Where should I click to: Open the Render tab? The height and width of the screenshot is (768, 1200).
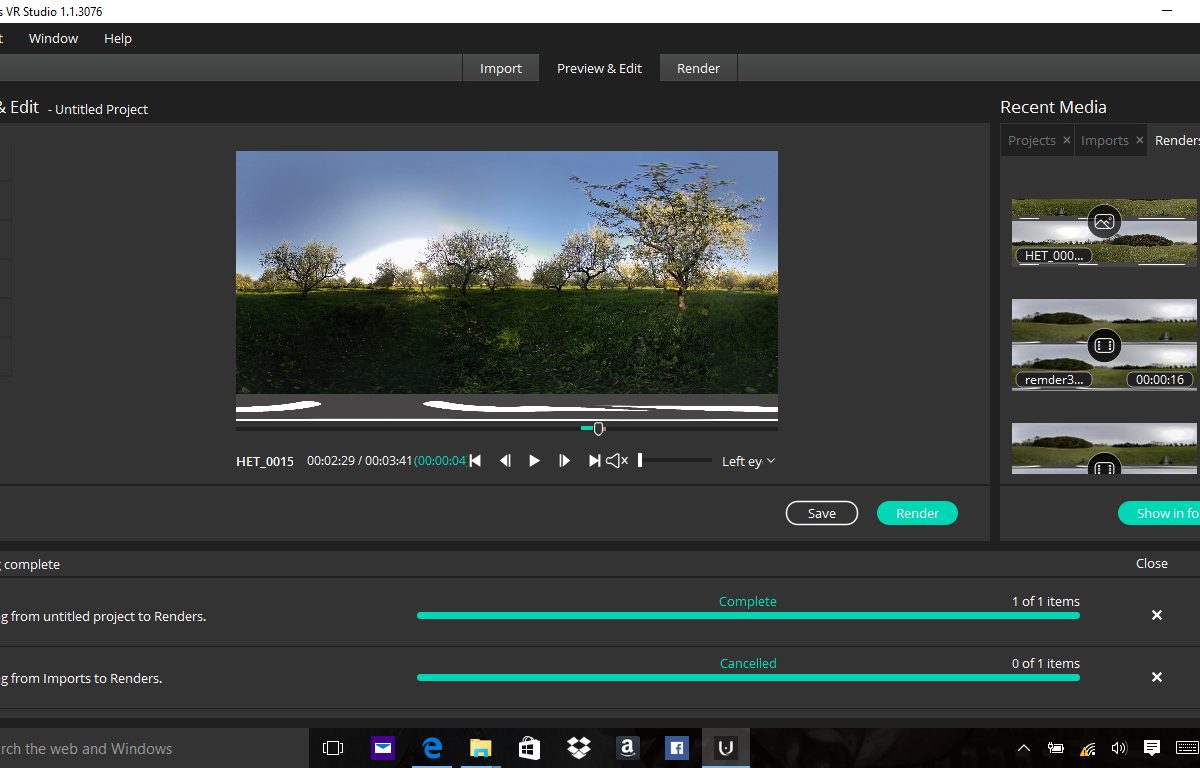coord(698,68)
